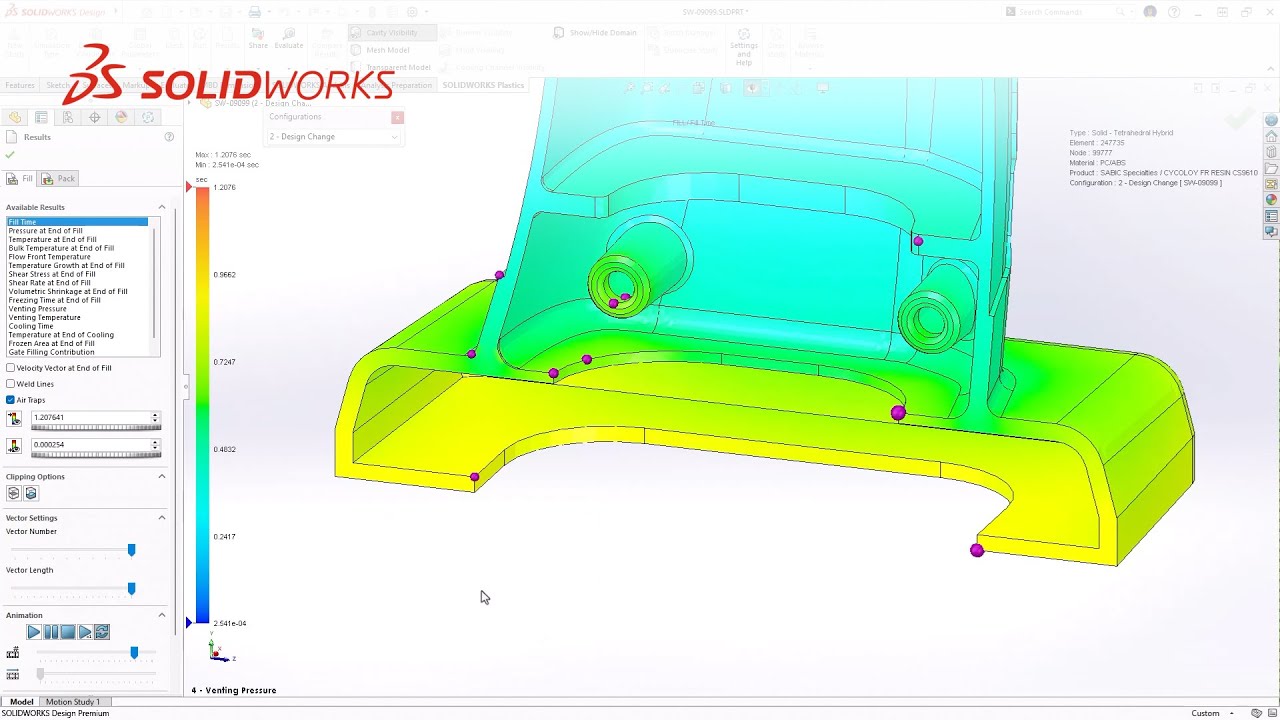1280x720 pixels.
Task: Open the '2 - Design Change' configuration dropdown
Action: tap(332, 137)
